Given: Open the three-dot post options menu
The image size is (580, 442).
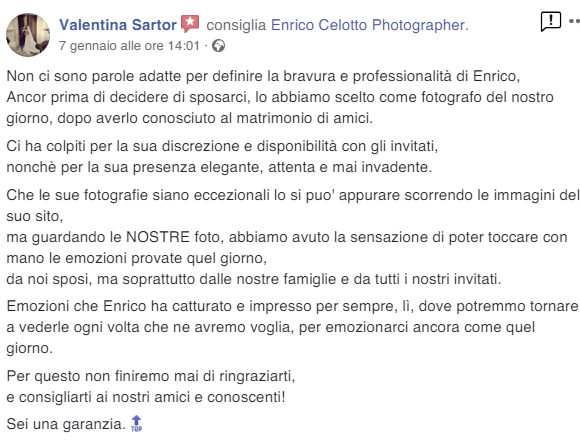Looking at the screenshot, I should (574, 21).
